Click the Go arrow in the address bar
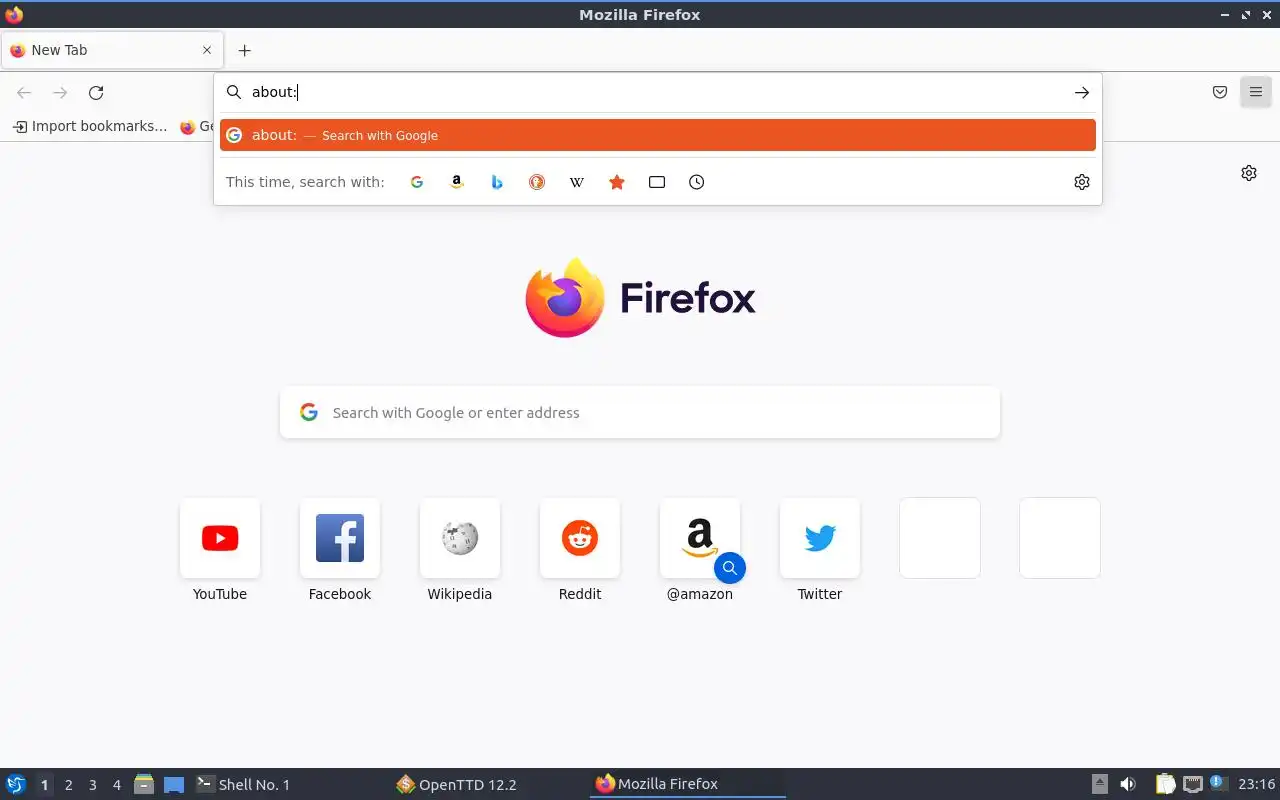Screen dimensions: 1280x800 point(1082,92)
